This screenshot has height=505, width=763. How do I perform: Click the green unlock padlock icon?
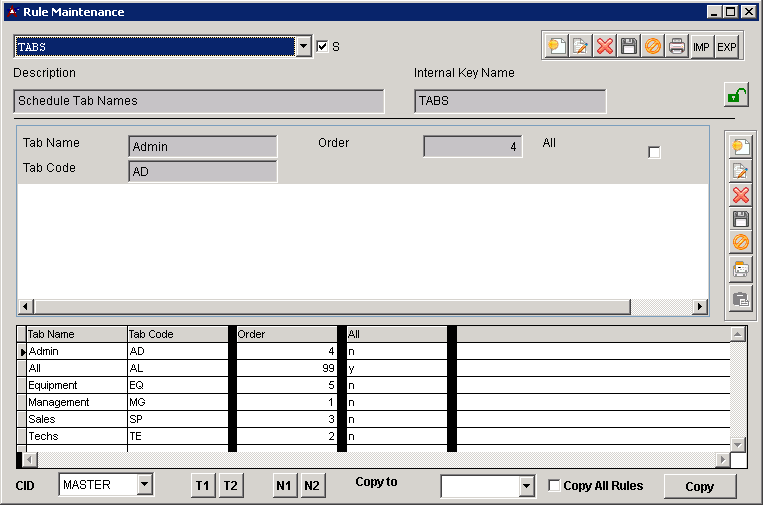(x=737, y=95)
